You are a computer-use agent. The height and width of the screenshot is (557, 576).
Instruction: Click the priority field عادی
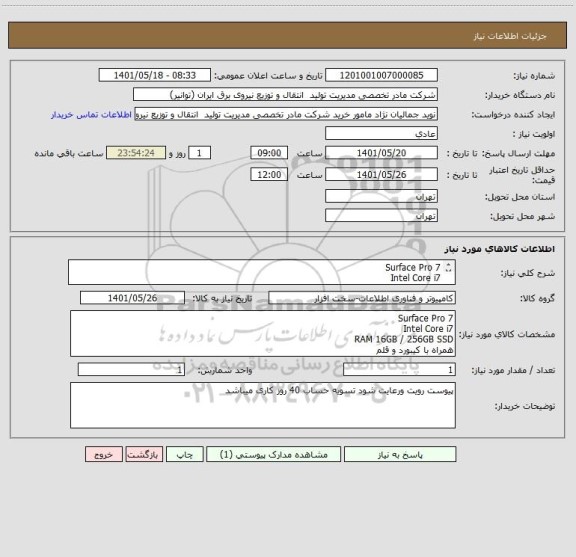click(381, 133)
